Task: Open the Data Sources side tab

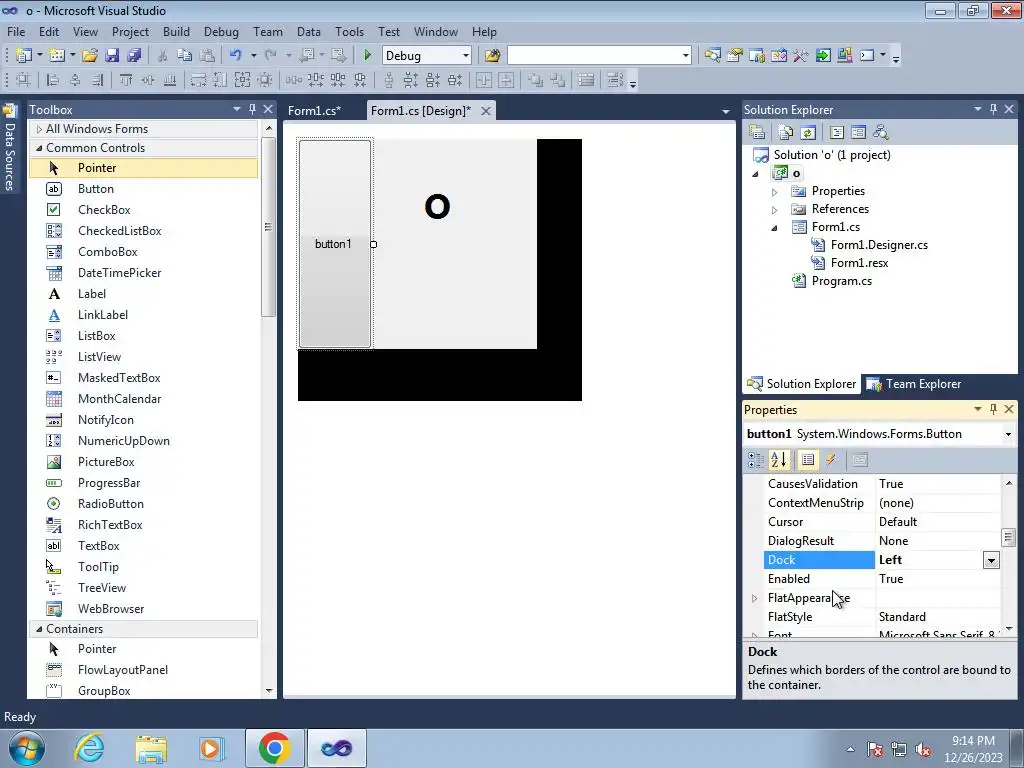Action: (x=9, y=148)
